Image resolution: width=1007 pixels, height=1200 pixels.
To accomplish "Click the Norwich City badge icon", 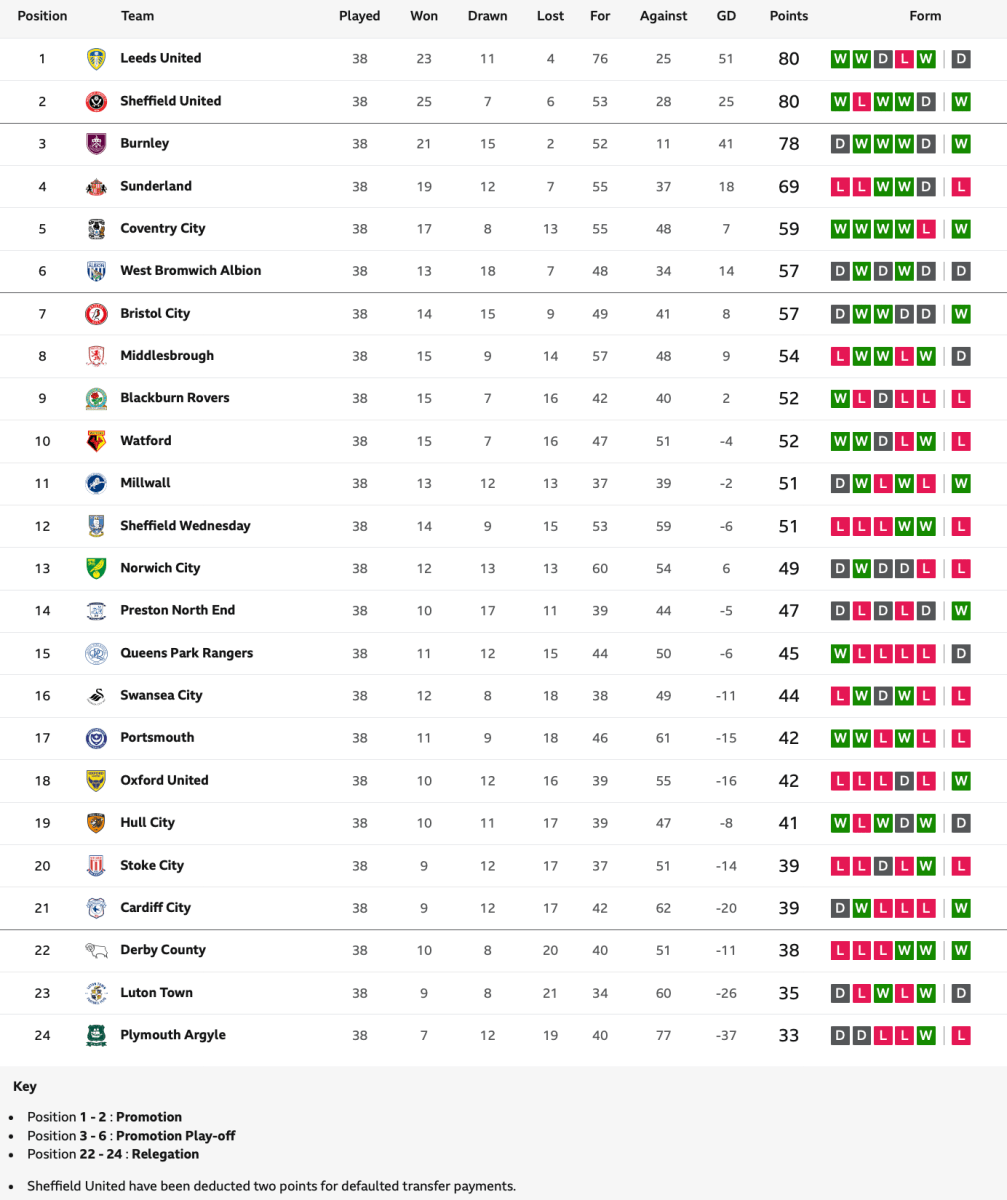I will pyautogui.click(x=96, y=568).
